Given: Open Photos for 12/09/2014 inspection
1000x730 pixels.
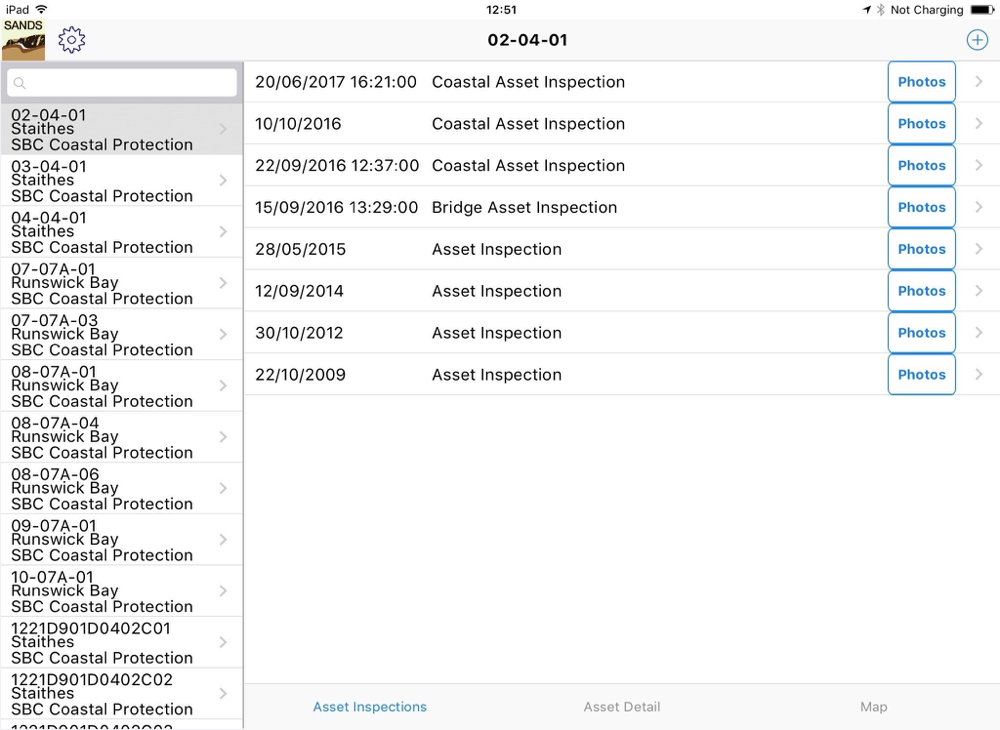Looking at the screenshot, I should click(922, 291).
